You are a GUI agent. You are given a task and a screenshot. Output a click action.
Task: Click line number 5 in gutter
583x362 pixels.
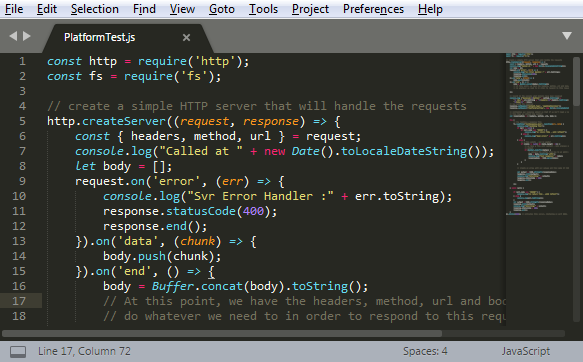(x=22, y=121)
